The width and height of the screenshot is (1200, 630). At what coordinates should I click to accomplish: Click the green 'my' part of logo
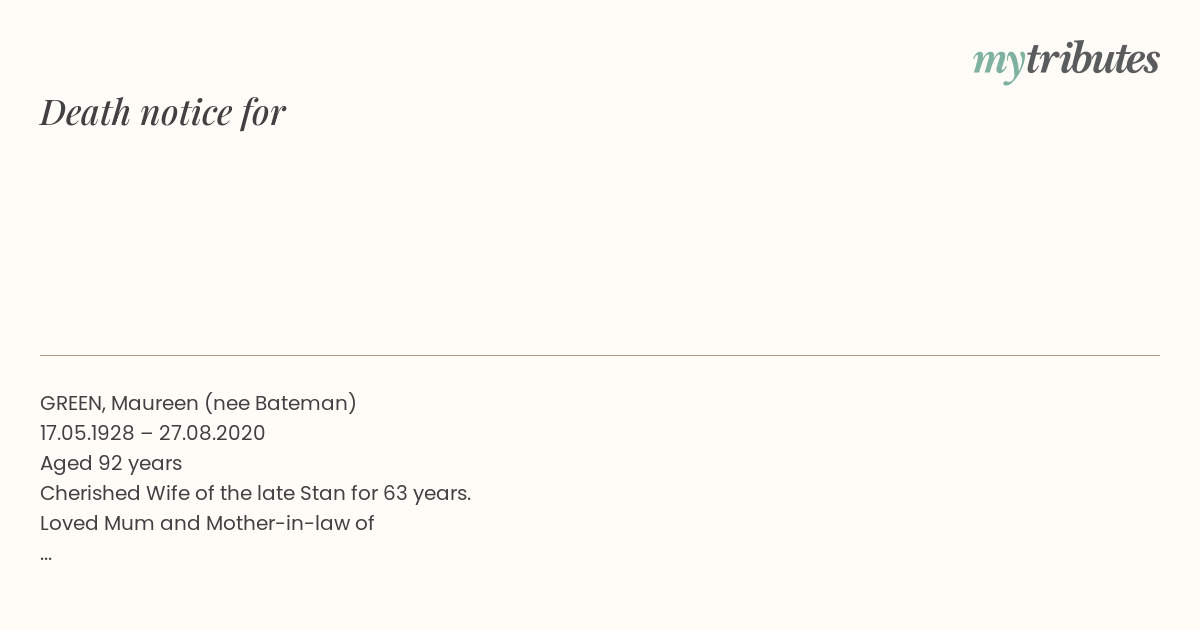(x=999, y=64)
